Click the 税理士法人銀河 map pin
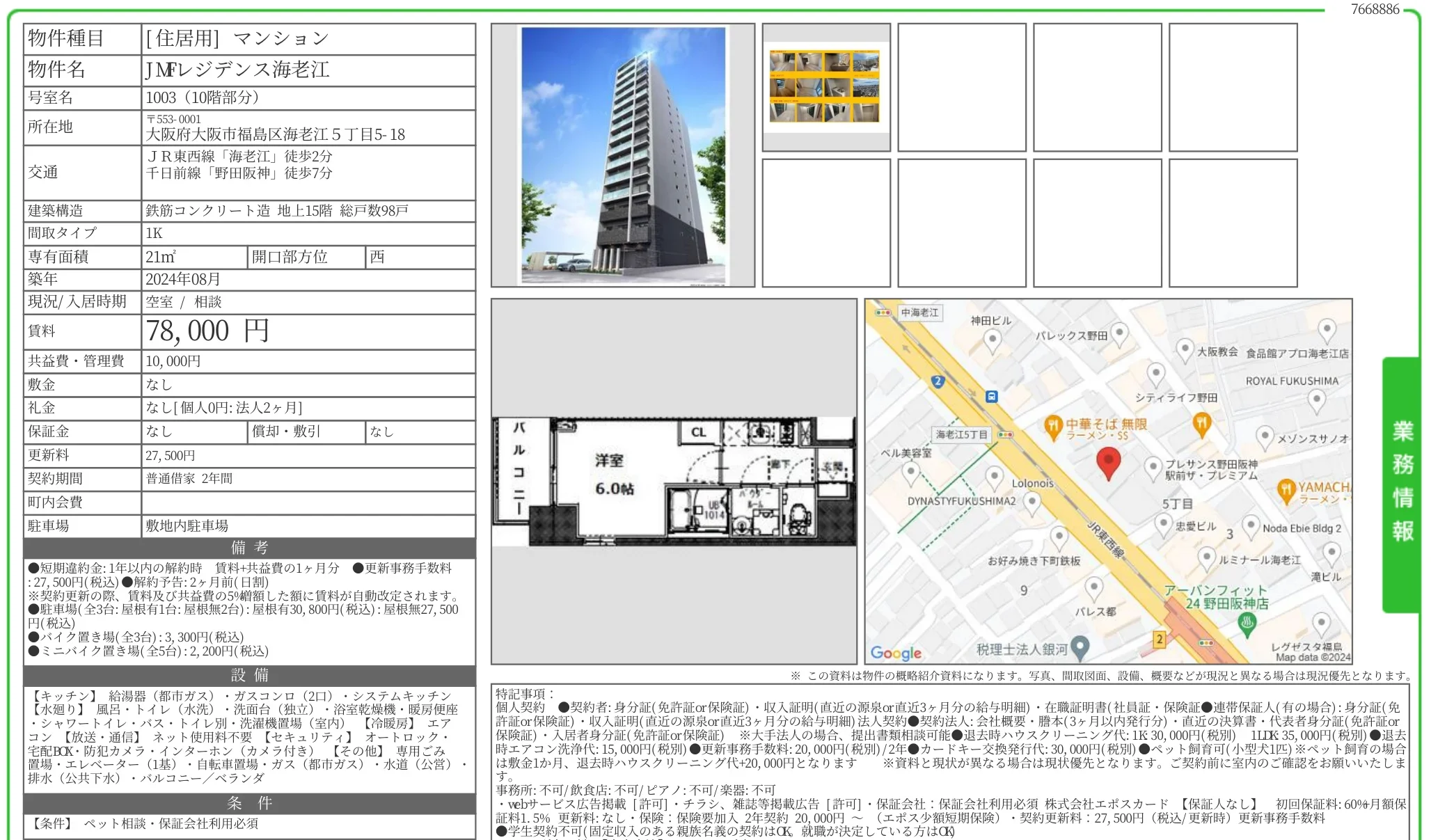This screenshot has height=840, width=1431. [1080, 647]
